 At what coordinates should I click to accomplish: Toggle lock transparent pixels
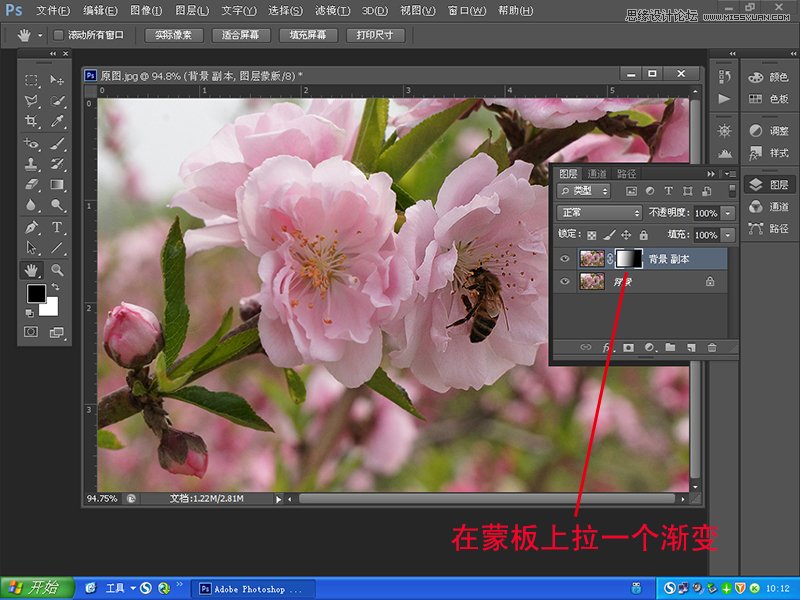[591, 235]
